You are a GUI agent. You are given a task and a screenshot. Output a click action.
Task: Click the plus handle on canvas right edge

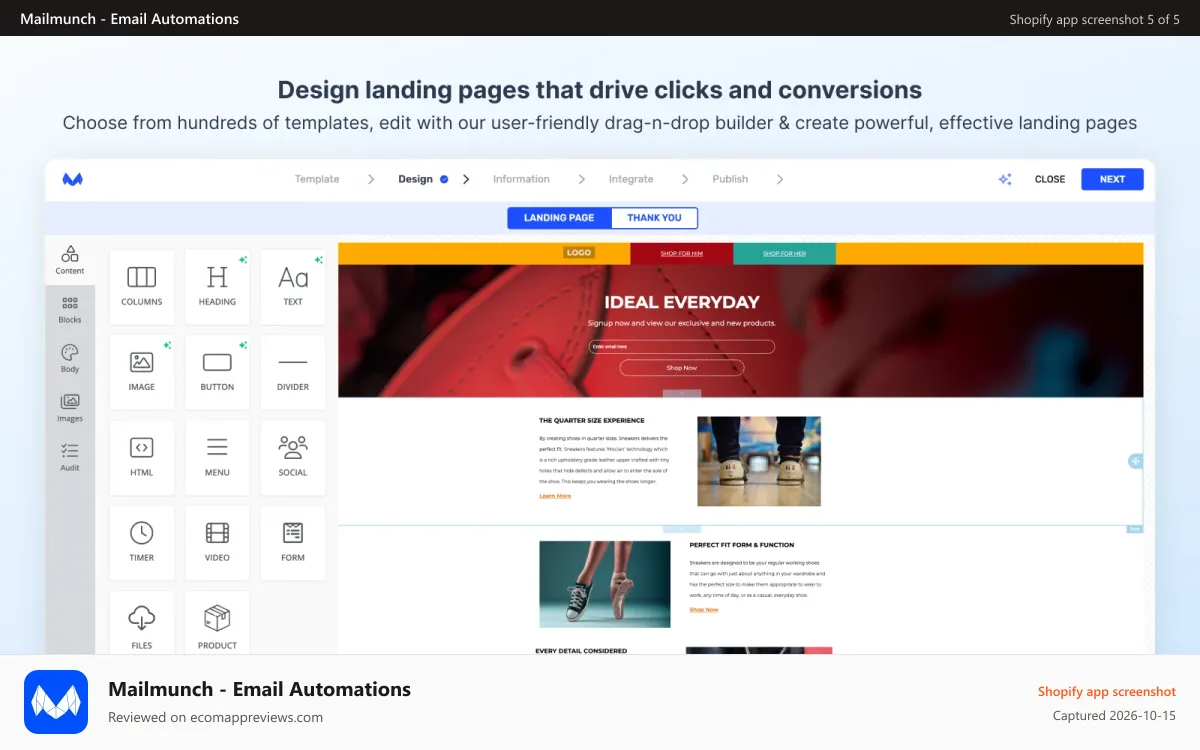[x=1135, y=461]
